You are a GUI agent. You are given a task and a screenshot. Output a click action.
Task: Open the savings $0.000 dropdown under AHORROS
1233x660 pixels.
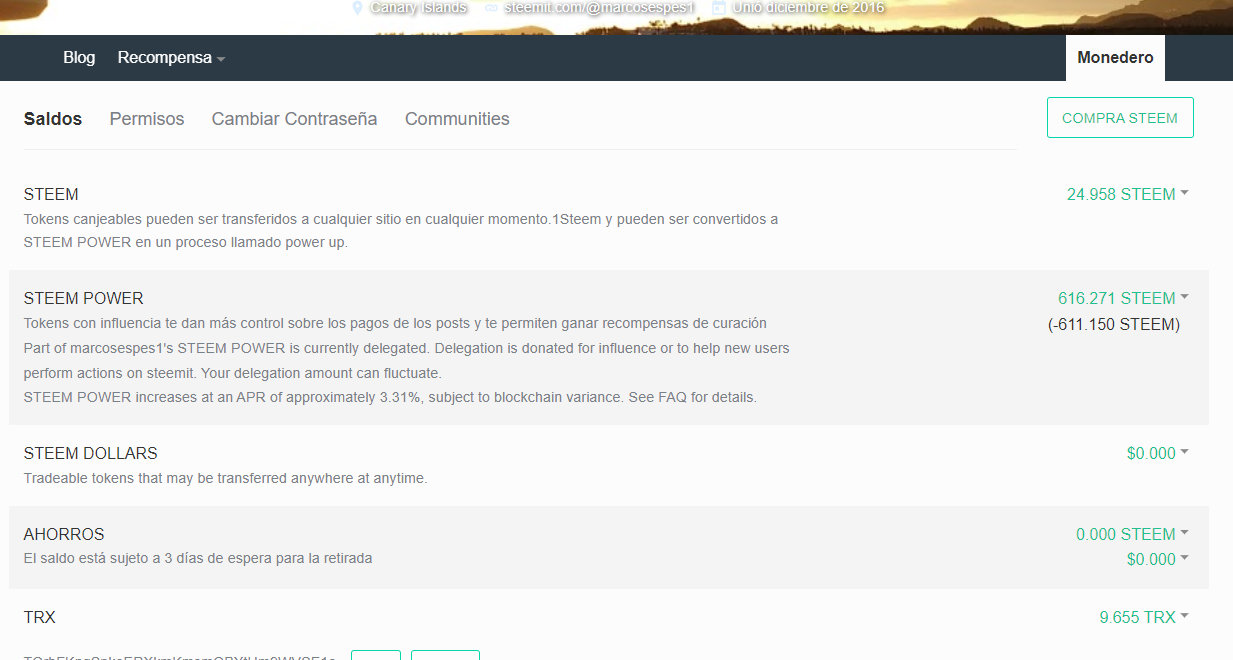(1158, 559)
